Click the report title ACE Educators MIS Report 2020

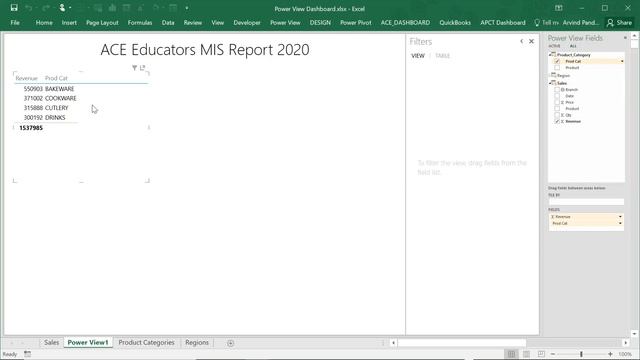205,50
